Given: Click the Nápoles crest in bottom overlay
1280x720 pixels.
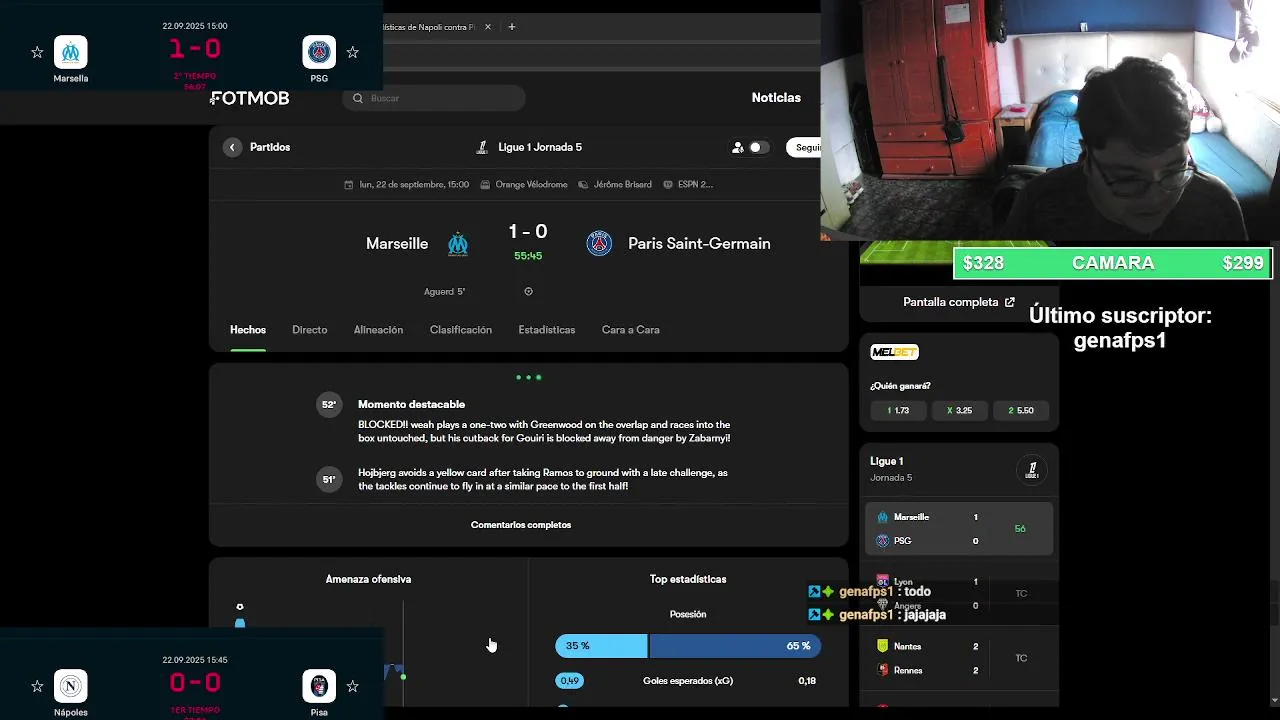Looking at the screenshot, I should (x=71, y=686).
